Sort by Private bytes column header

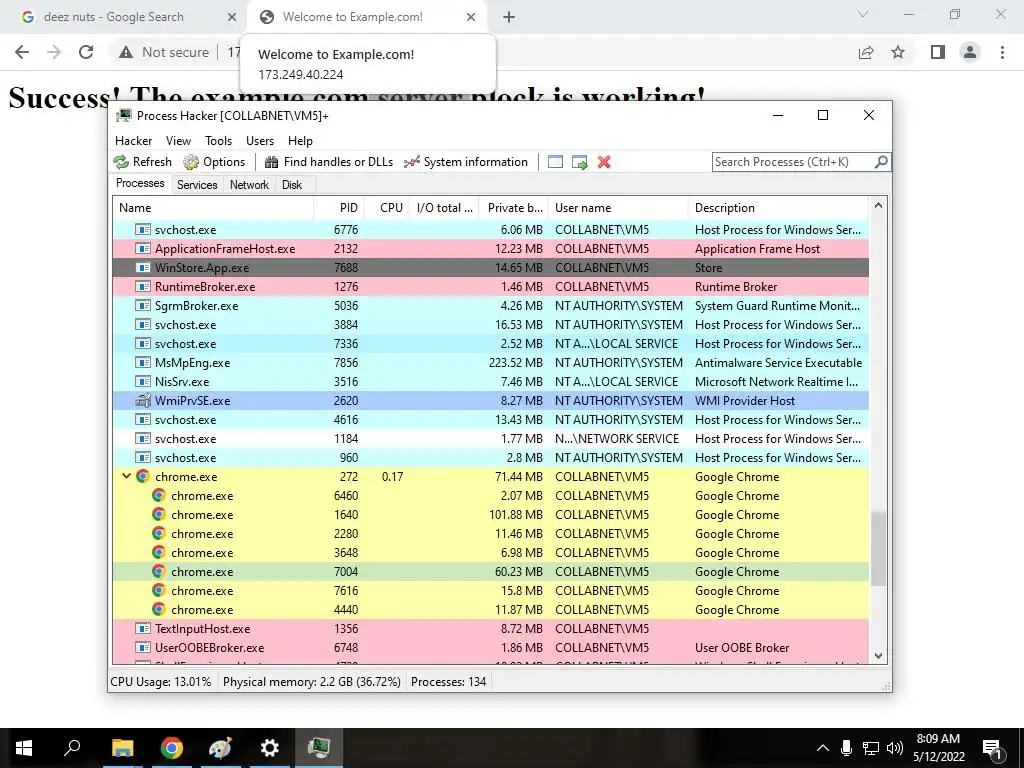tap(513, 208)
